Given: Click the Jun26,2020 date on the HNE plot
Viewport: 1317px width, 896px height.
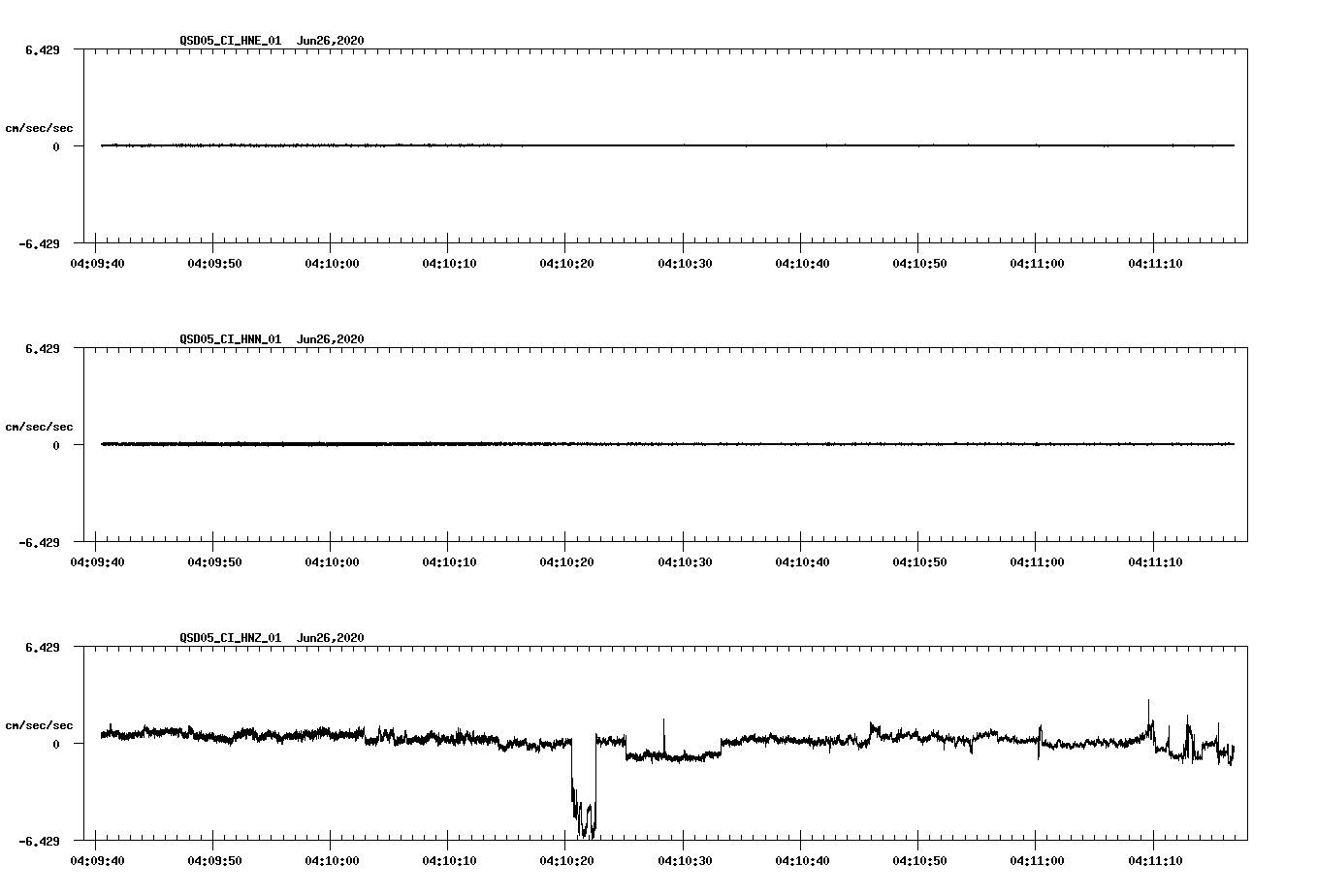Looking at the screenshot, I should click(331, 41).
